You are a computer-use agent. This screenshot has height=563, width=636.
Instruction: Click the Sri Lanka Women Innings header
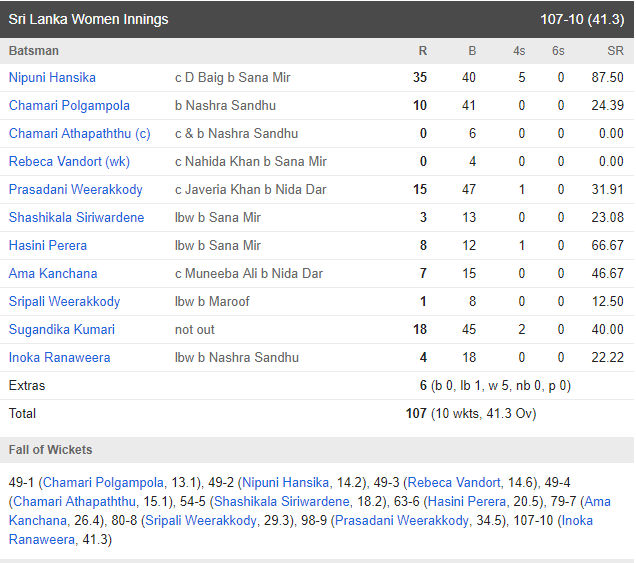click(x=88, y=19)
